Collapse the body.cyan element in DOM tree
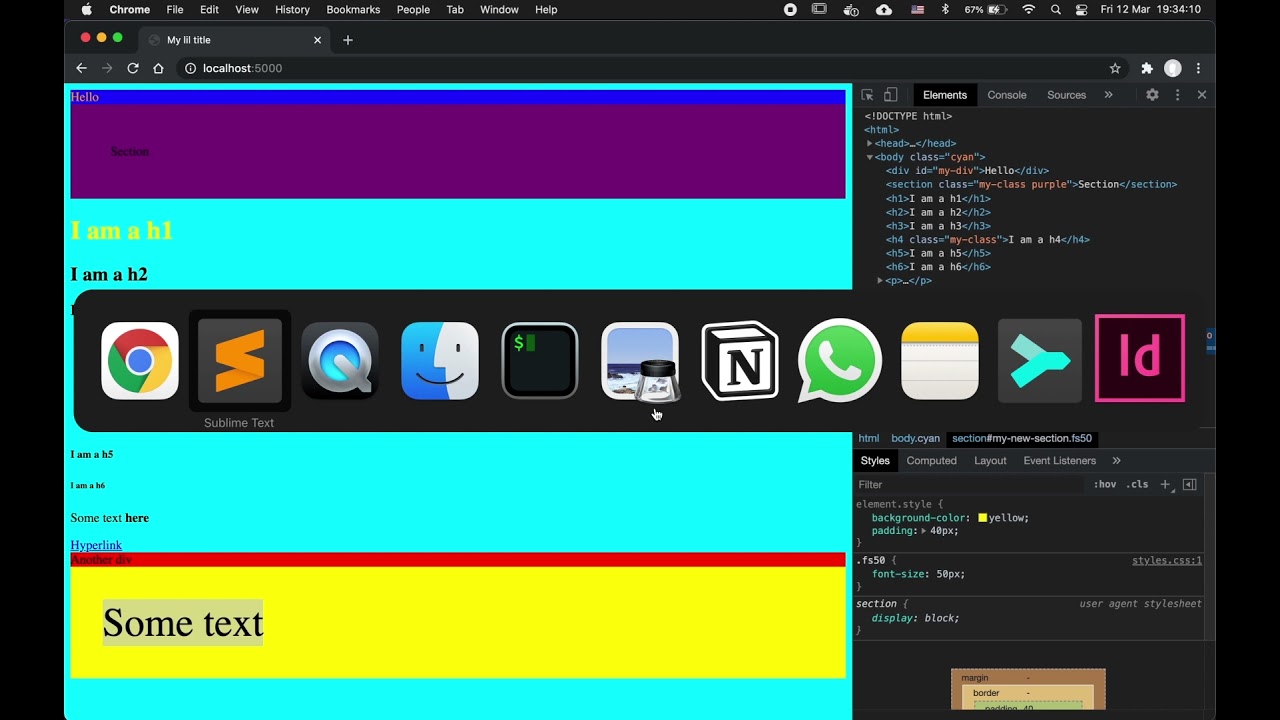 tap(870, 157)
